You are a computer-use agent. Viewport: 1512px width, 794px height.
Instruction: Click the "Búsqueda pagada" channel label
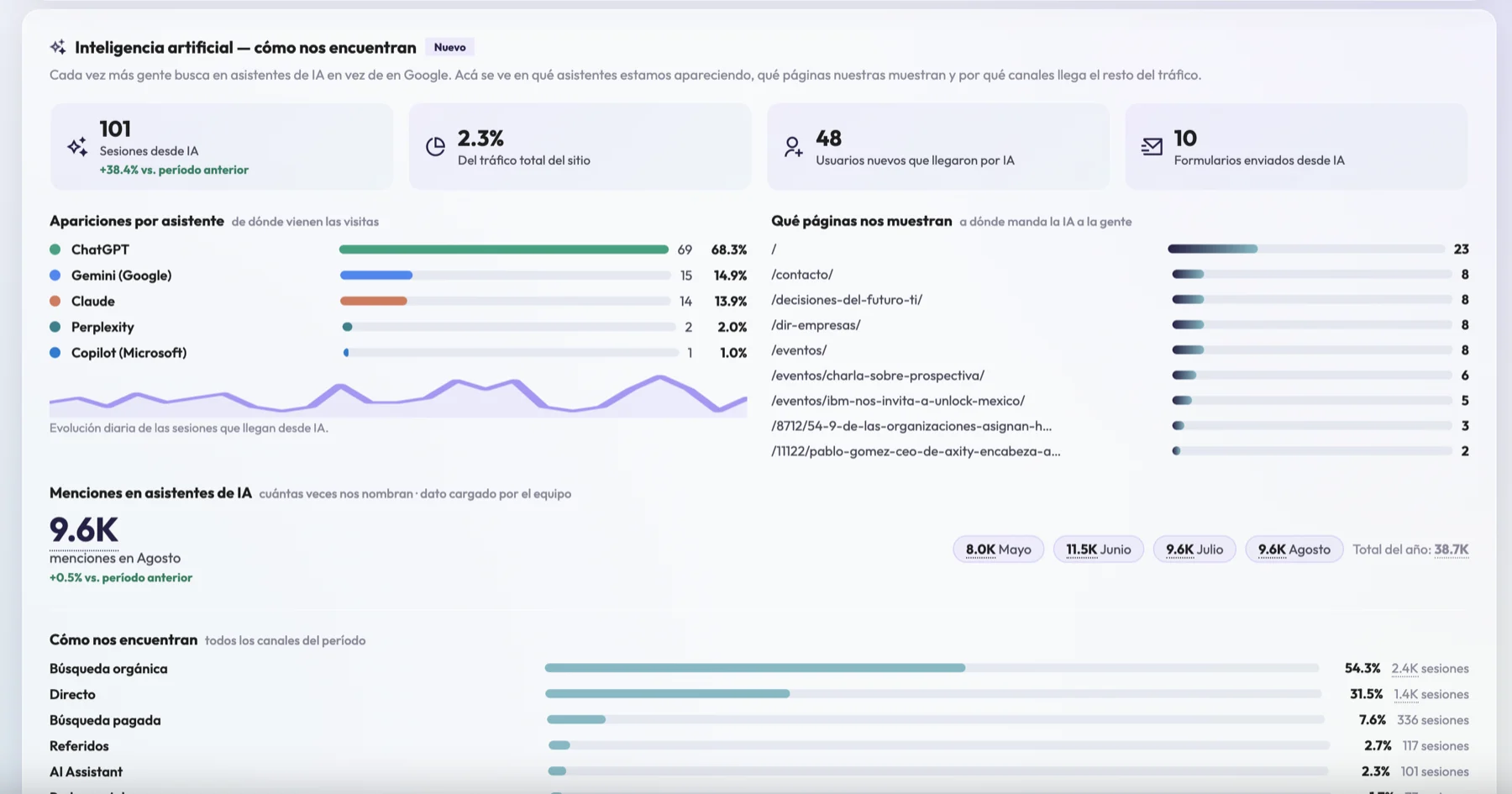click(105, 720)
